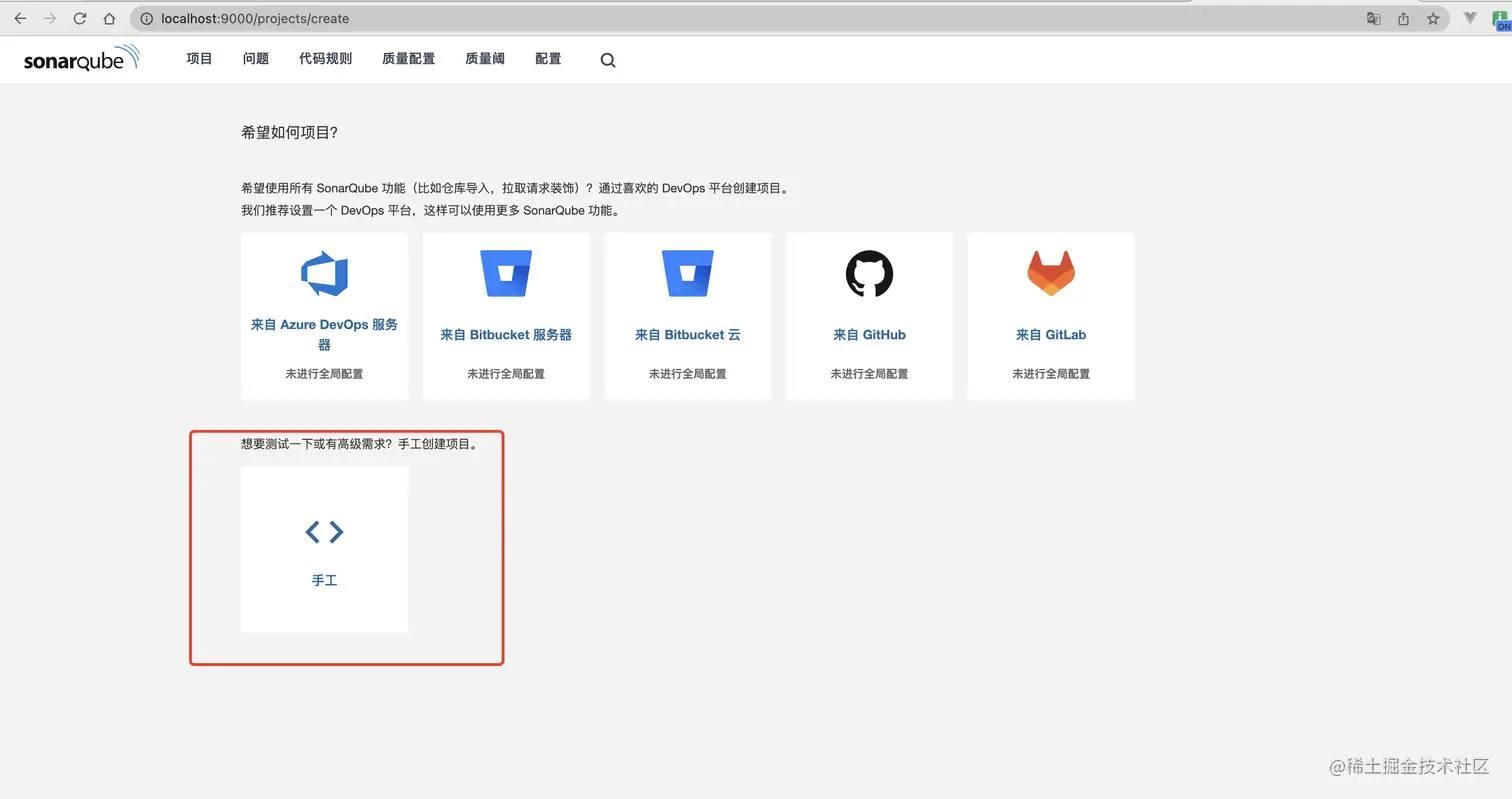This screenshot has width=1512, height=799.
Task: Open the 项目 menu item
Action: click(x=199, y=59)
